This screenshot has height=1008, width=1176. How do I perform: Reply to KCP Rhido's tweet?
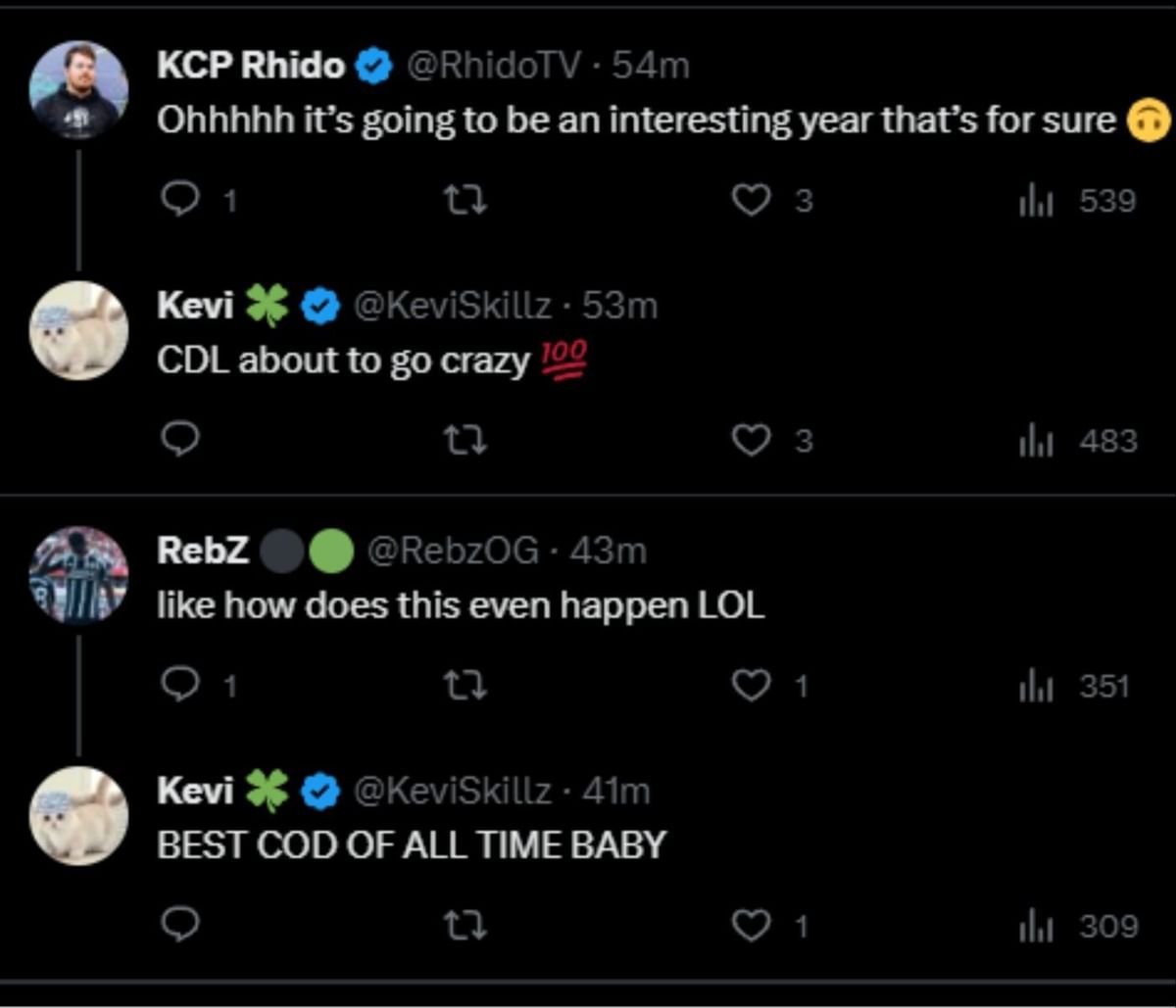point(180,201)
